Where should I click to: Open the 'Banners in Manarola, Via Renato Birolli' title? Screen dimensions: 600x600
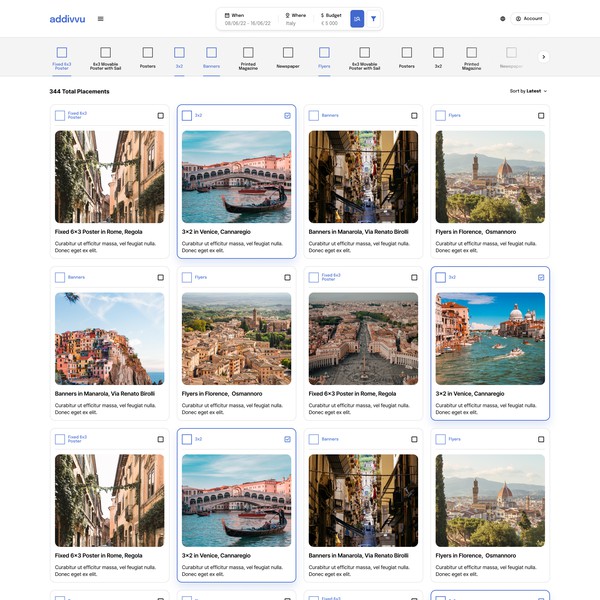click(x=357, y=231)
